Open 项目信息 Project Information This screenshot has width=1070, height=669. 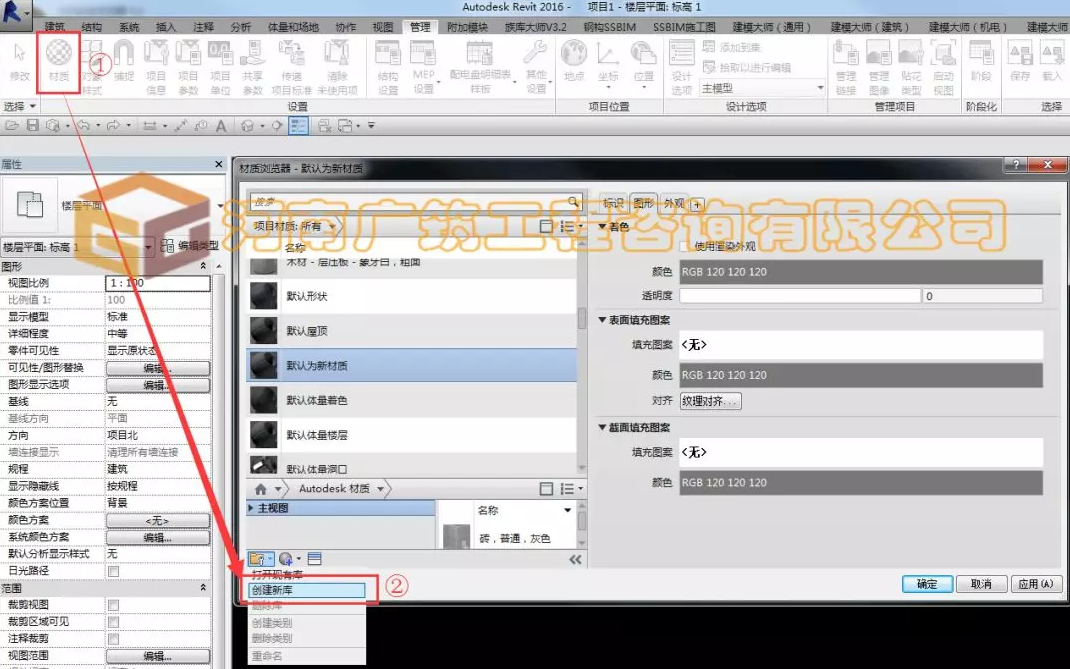[156, 67]
